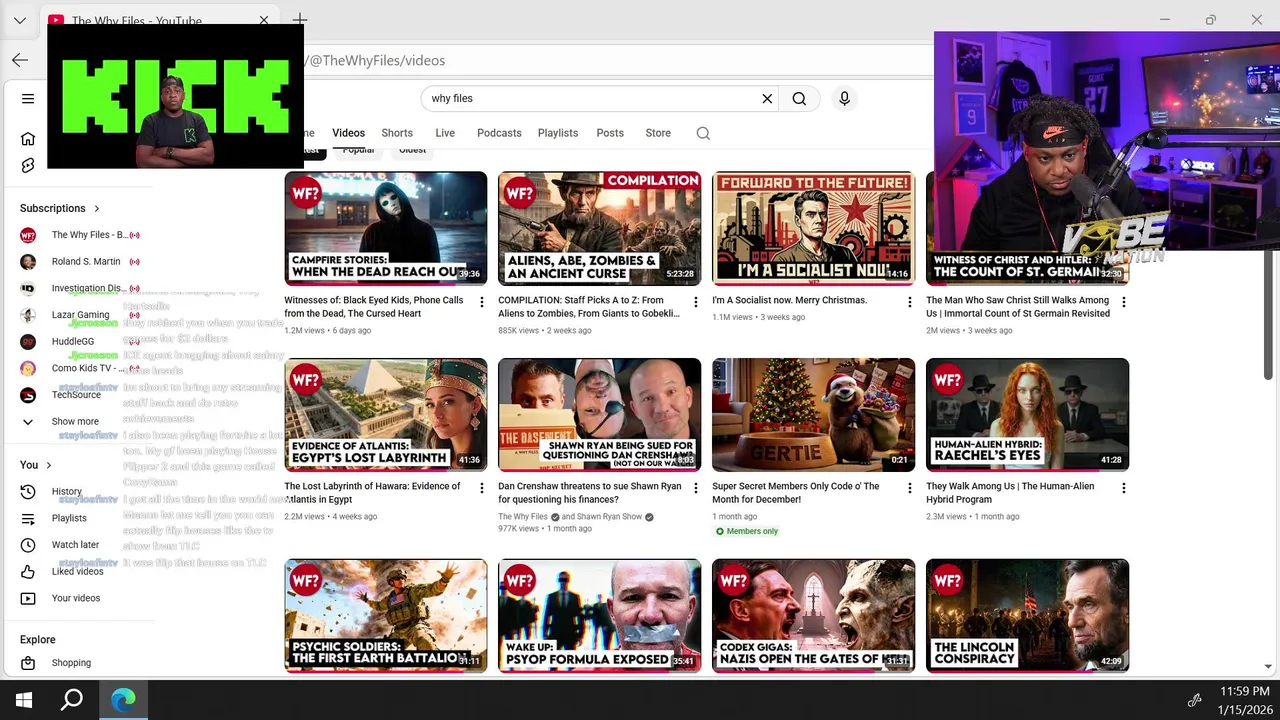Image resolution: width=1280 pixels, height=720 pixels.
Task: Close The Why Files browser tab
Action: (264, 20)
